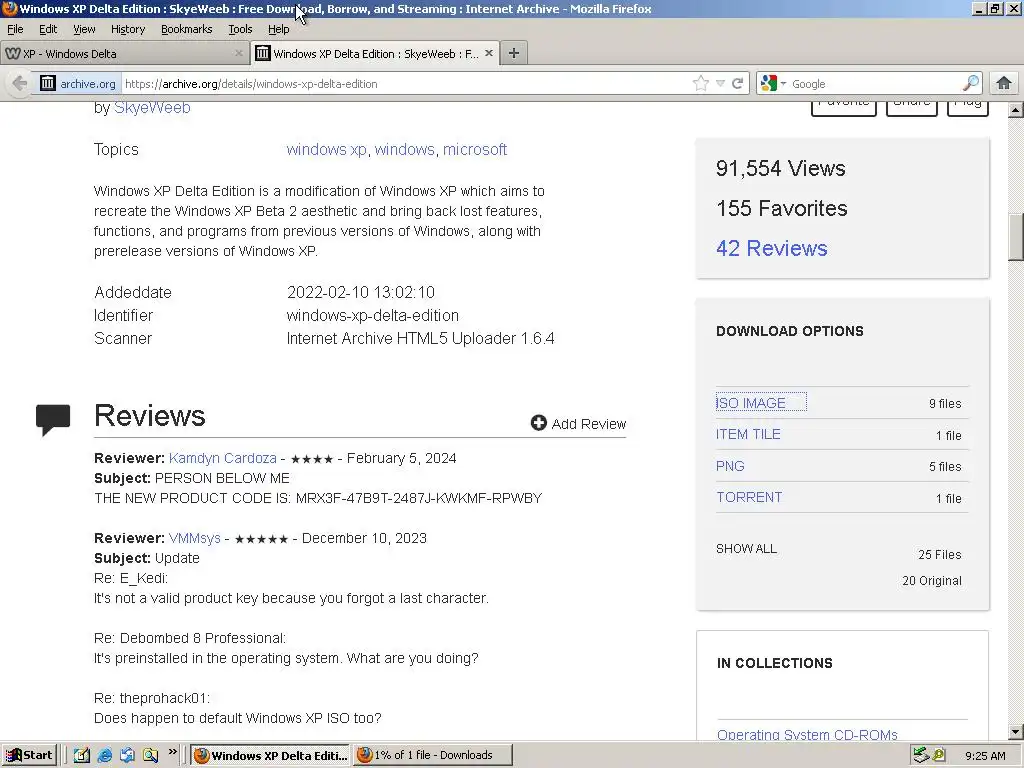1024x768 pixels.
Task: Open the Google search engine selector dropdown
Action: pos(773,84)
